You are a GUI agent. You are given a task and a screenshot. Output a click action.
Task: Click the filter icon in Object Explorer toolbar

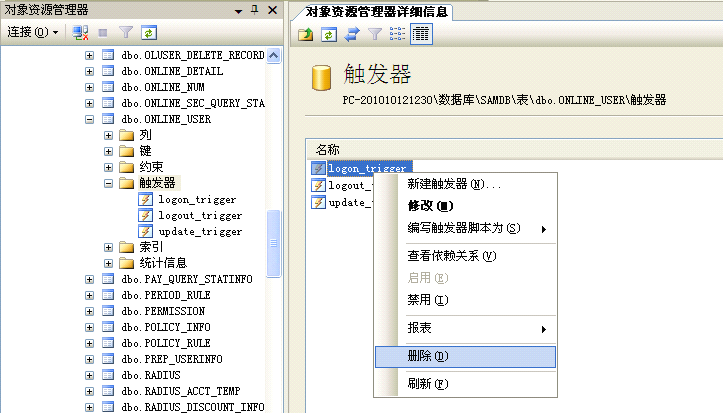coord(126,32)
